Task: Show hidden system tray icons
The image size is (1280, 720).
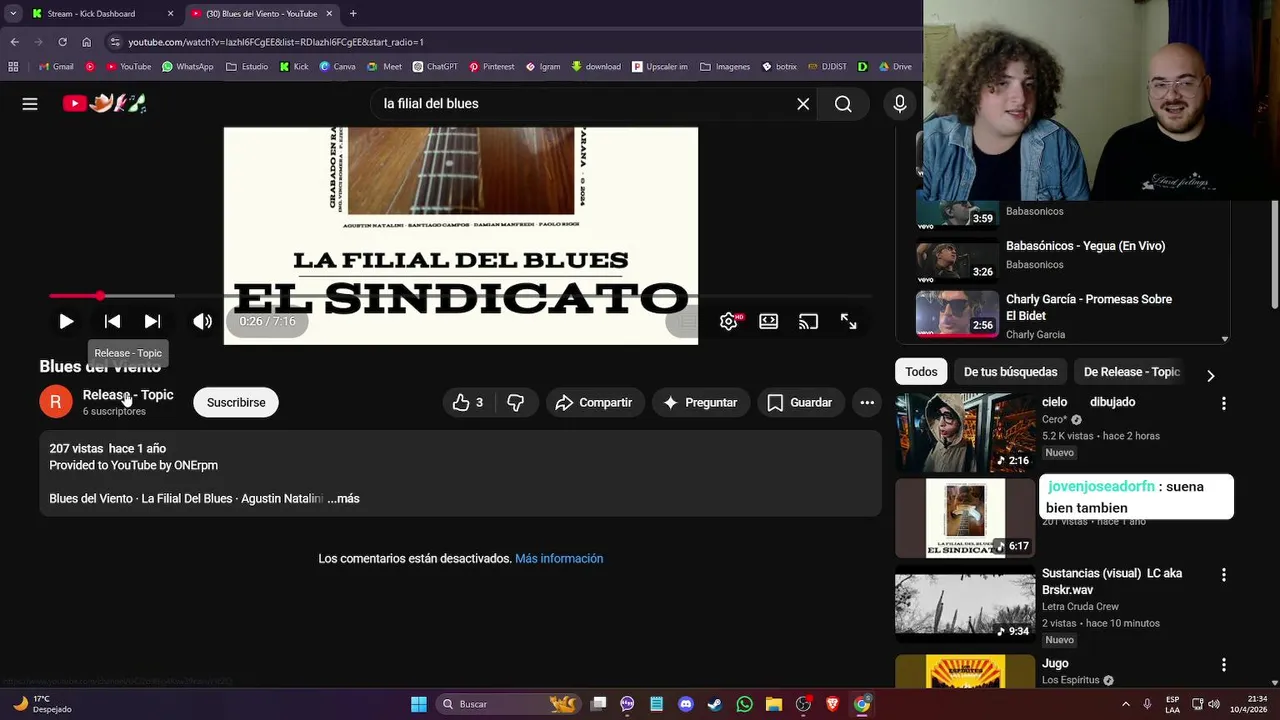Action: tap(1126, 704)
